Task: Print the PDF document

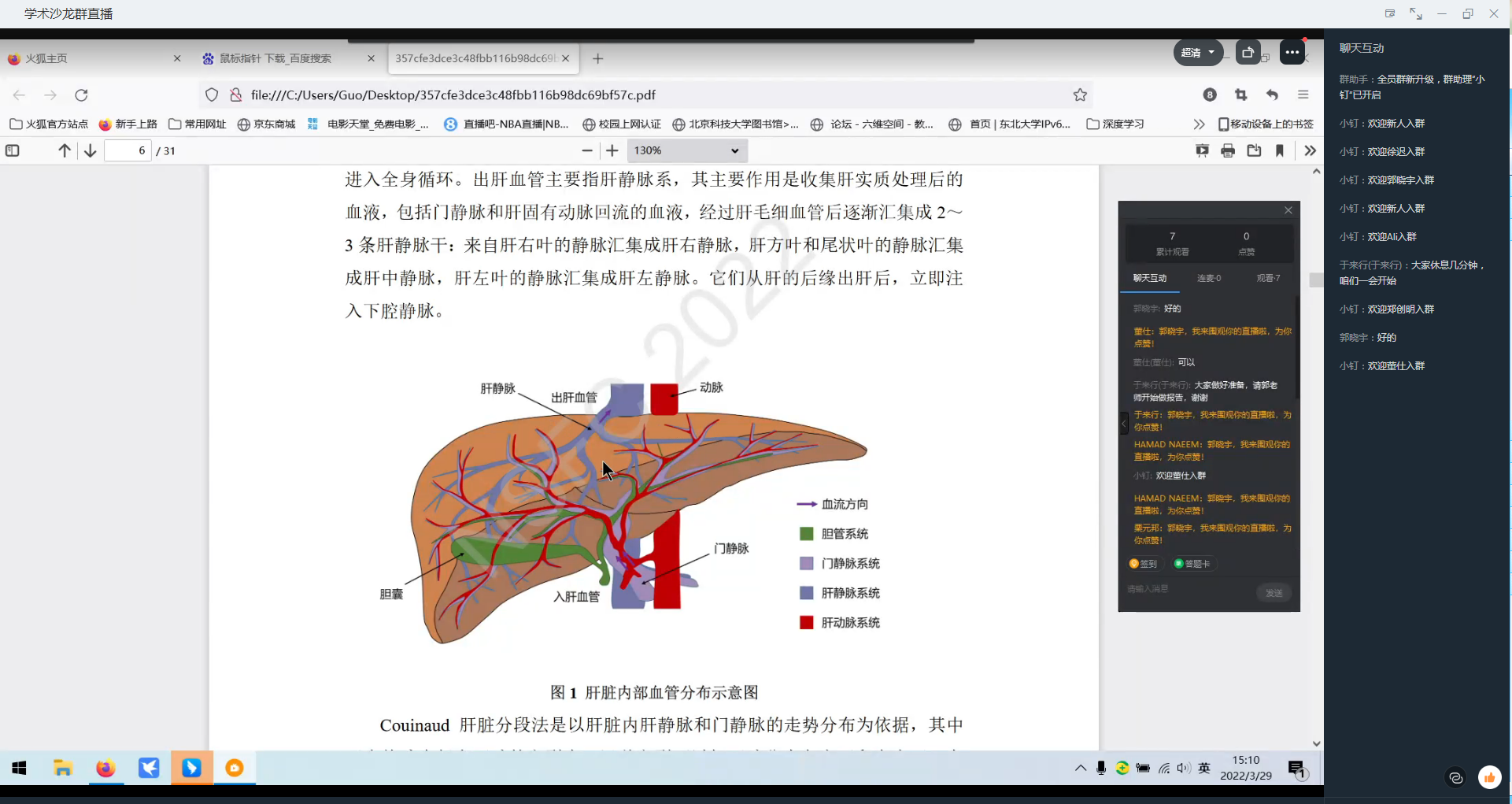Action: tap(1228, 150)
